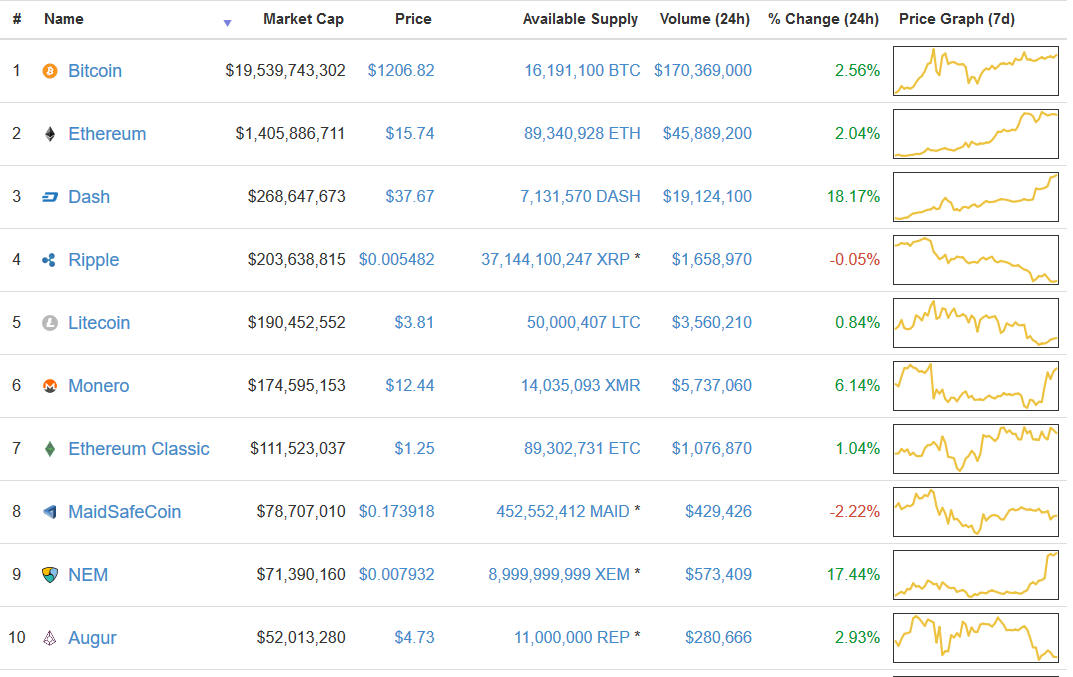Open the Bitcoin name link

pos(95,71)
